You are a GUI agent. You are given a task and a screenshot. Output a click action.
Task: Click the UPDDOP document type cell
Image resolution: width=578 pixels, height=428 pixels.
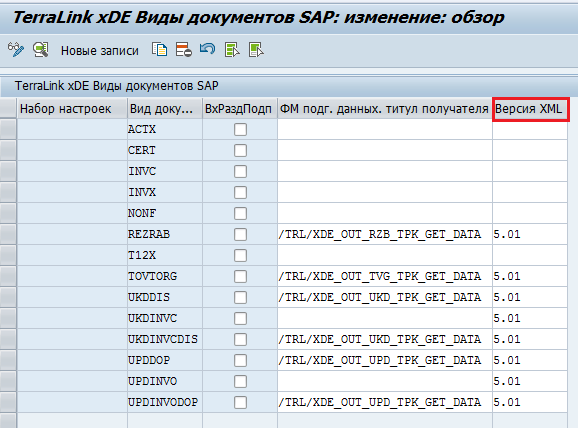[165, 361]
